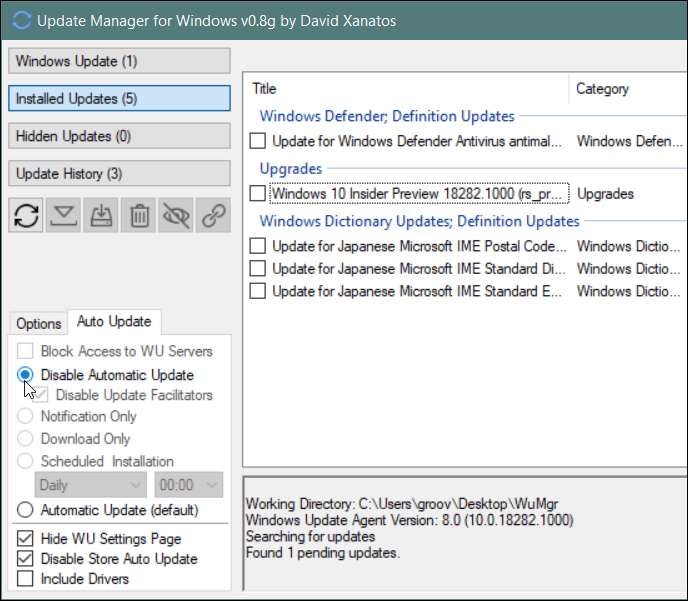Image resolution: width=688 pixels, height=601 pixels.
Task: Switch to the Auto Update tab
Action: [x=114, y=322]
